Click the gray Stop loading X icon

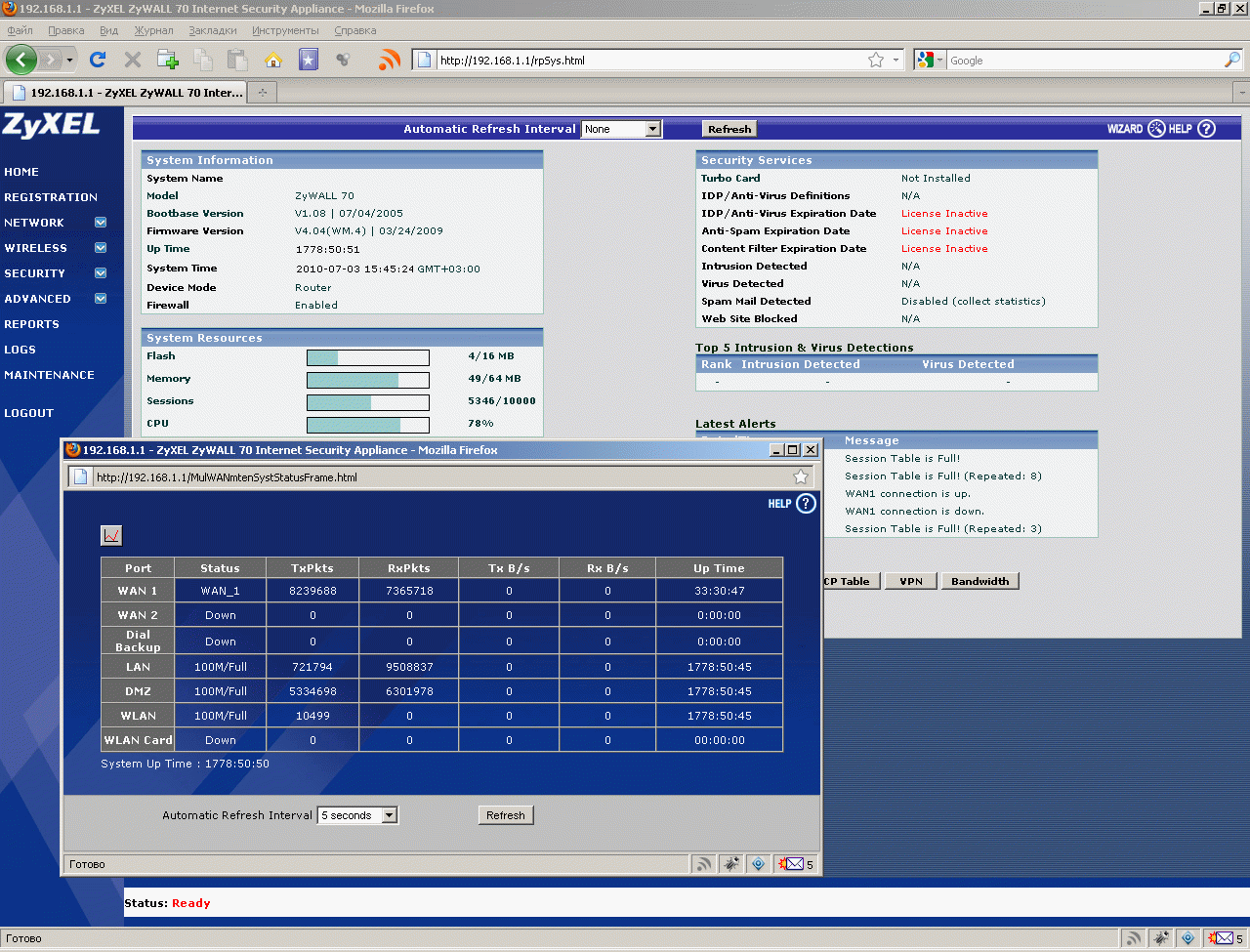tap(133, 60)
